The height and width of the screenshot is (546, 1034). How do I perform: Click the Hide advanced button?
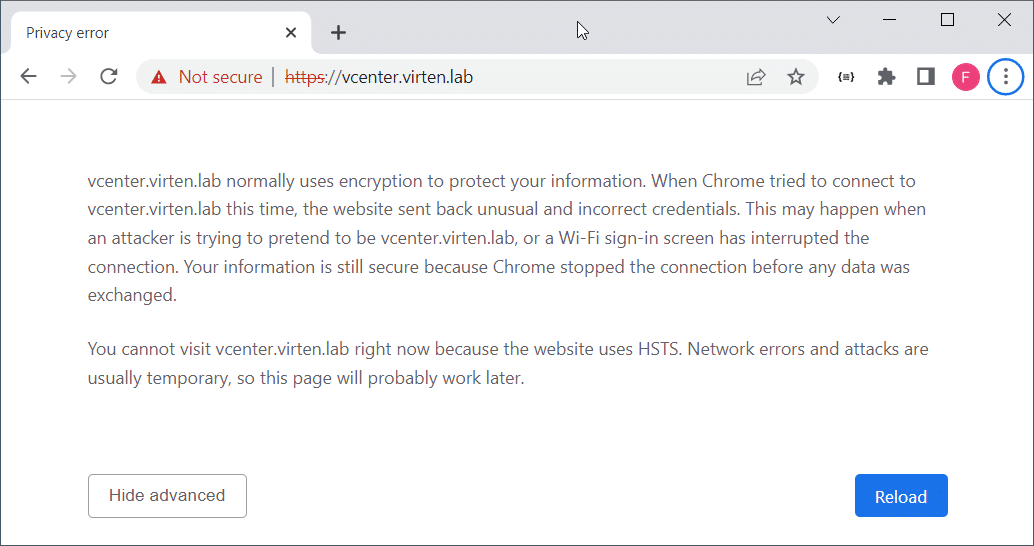(x=167, y=496)
